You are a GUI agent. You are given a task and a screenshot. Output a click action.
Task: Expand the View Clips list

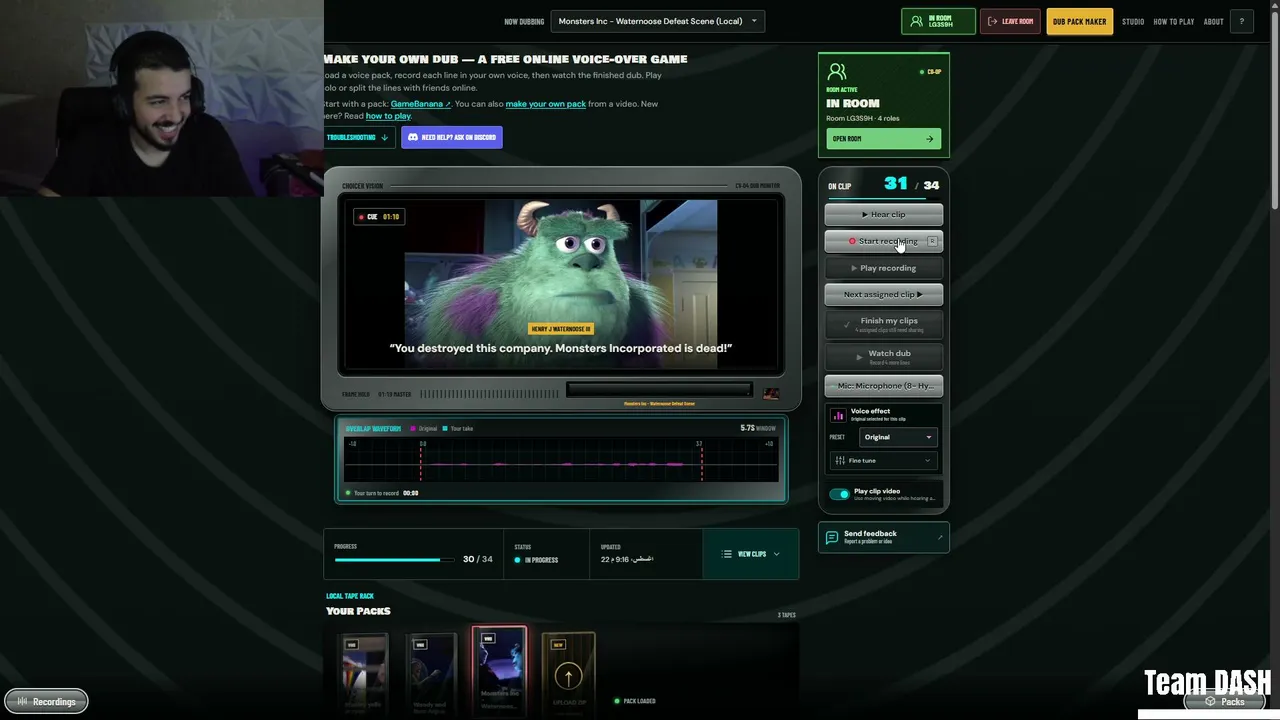pos(751,554)
